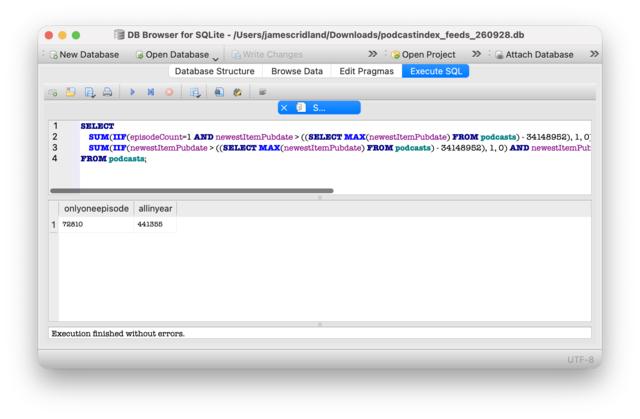Save SQL file icon with arrow
The image size is (640, 419).
pos(89,92)
